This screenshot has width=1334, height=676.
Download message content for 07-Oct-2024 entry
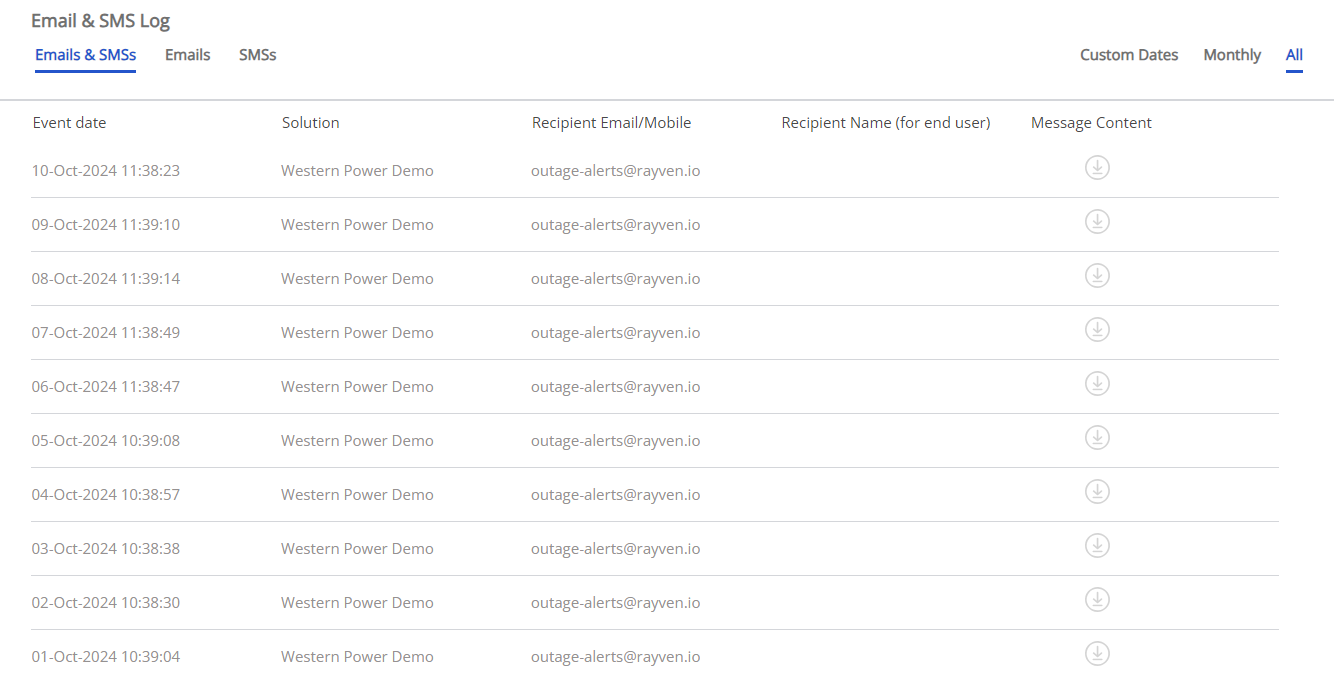1097,329
